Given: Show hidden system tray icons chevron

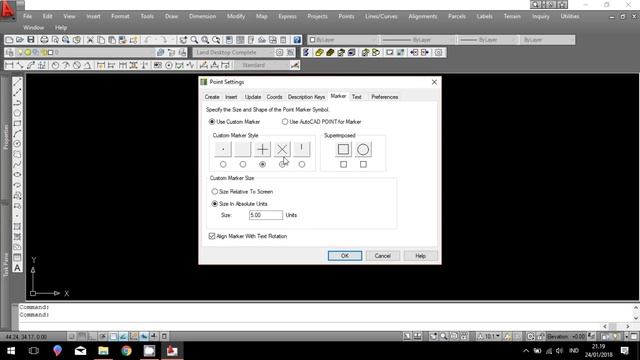Looking at the screenshot, I should pos(526,351).
